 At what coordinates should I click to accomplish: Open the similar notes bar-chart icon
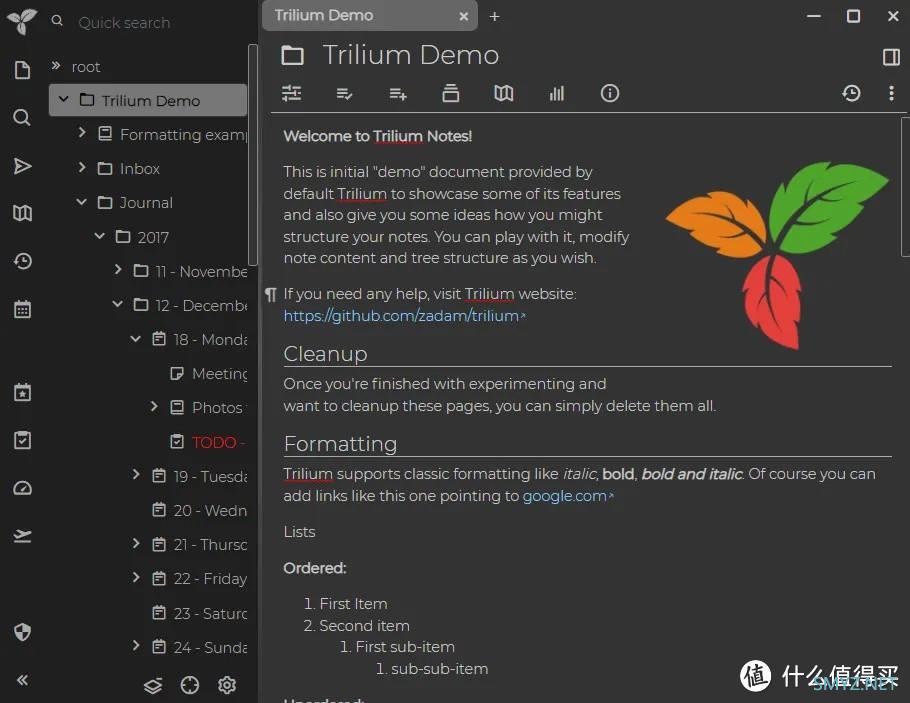[557, 93]
